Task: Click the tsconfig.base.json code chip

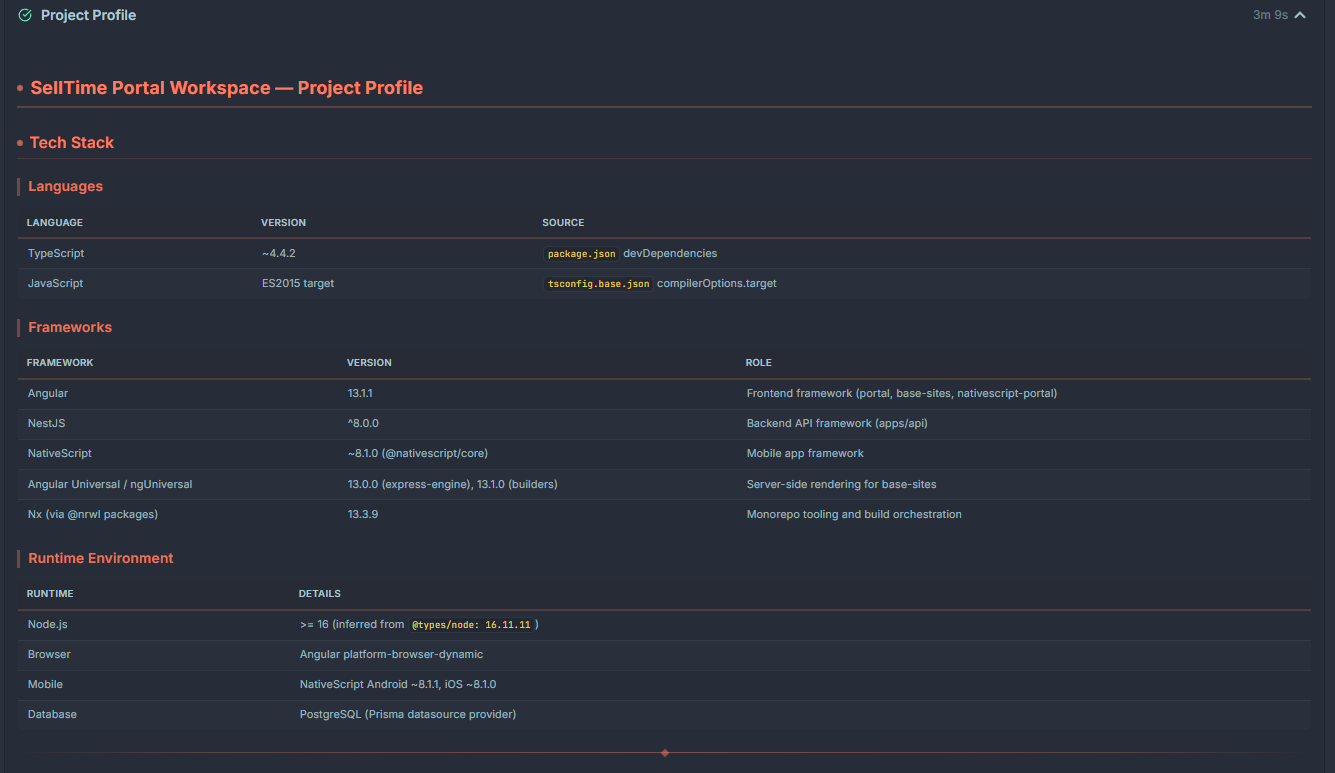Action: (598, 284)
